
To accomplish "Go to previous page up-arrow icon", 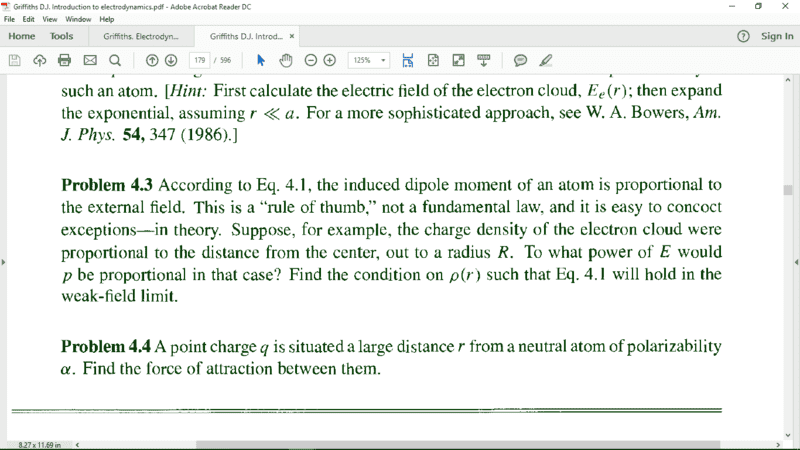I will coord(152,60).
